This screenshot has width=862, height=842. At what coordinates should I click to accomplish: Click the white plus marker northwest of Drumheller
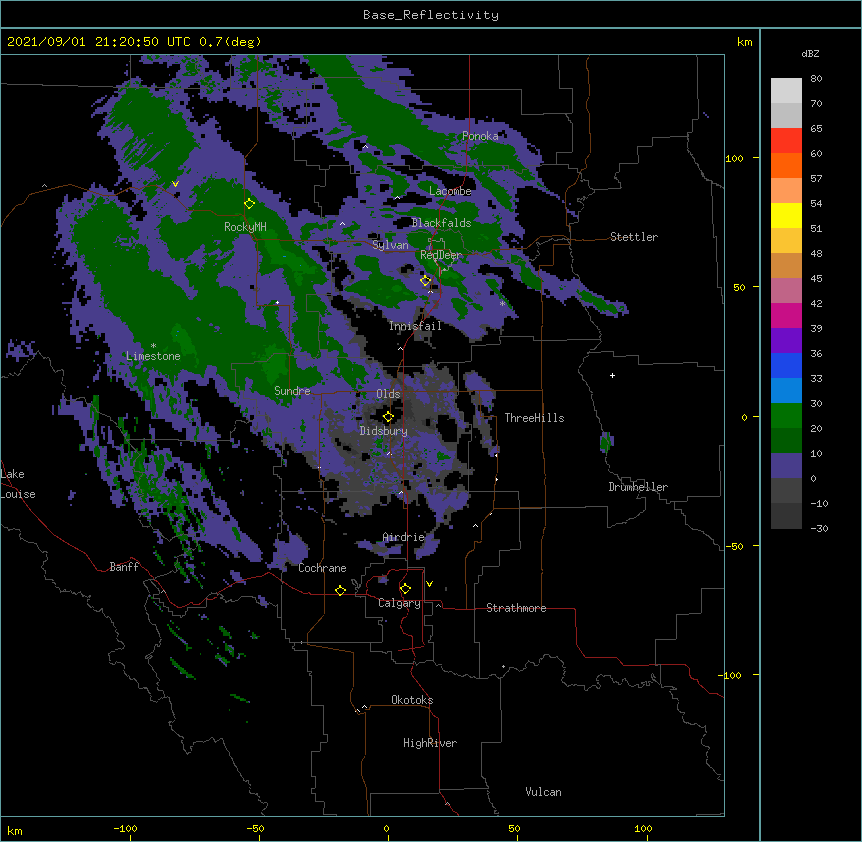pos(612,375)
